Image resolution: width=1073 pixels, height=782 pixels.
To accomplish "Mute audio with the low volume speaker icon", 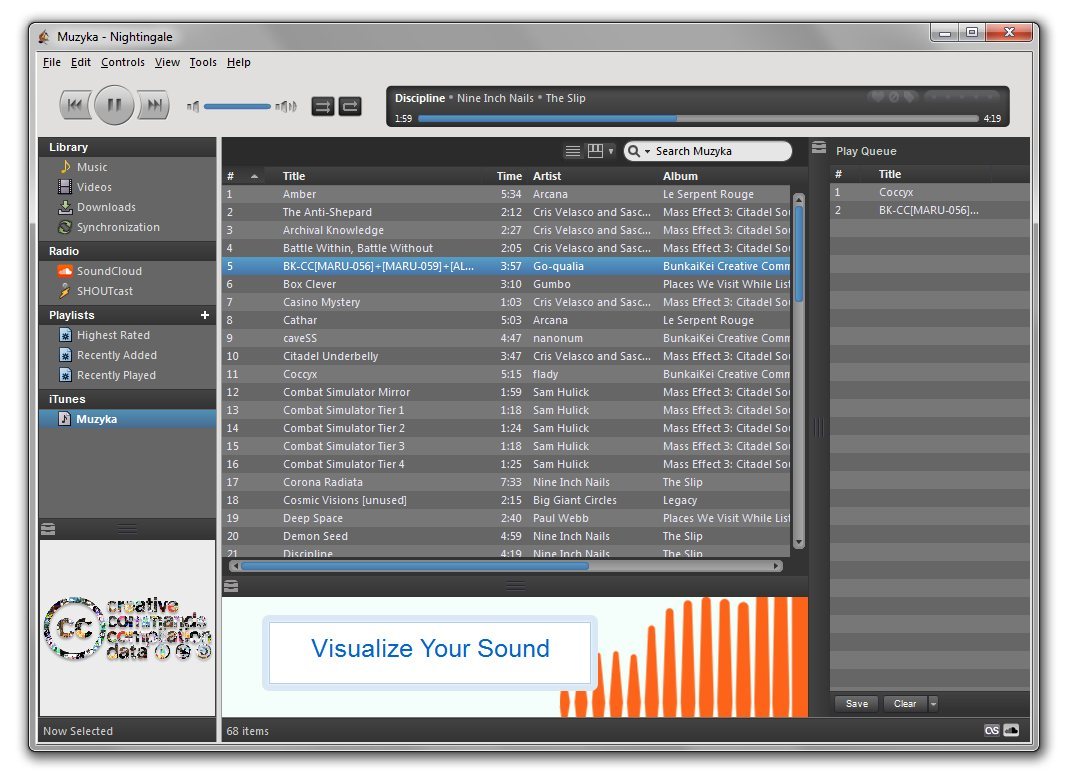I will pos(193,106).
